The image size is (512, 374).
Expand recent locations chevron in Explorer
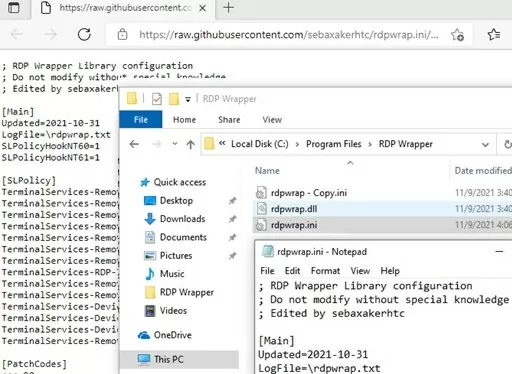(175, 144)
